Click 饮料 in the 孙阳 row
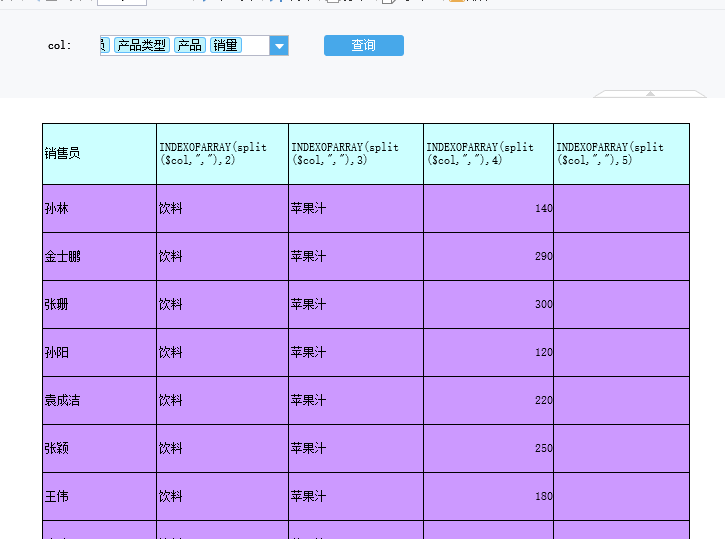 pos(222,353)
